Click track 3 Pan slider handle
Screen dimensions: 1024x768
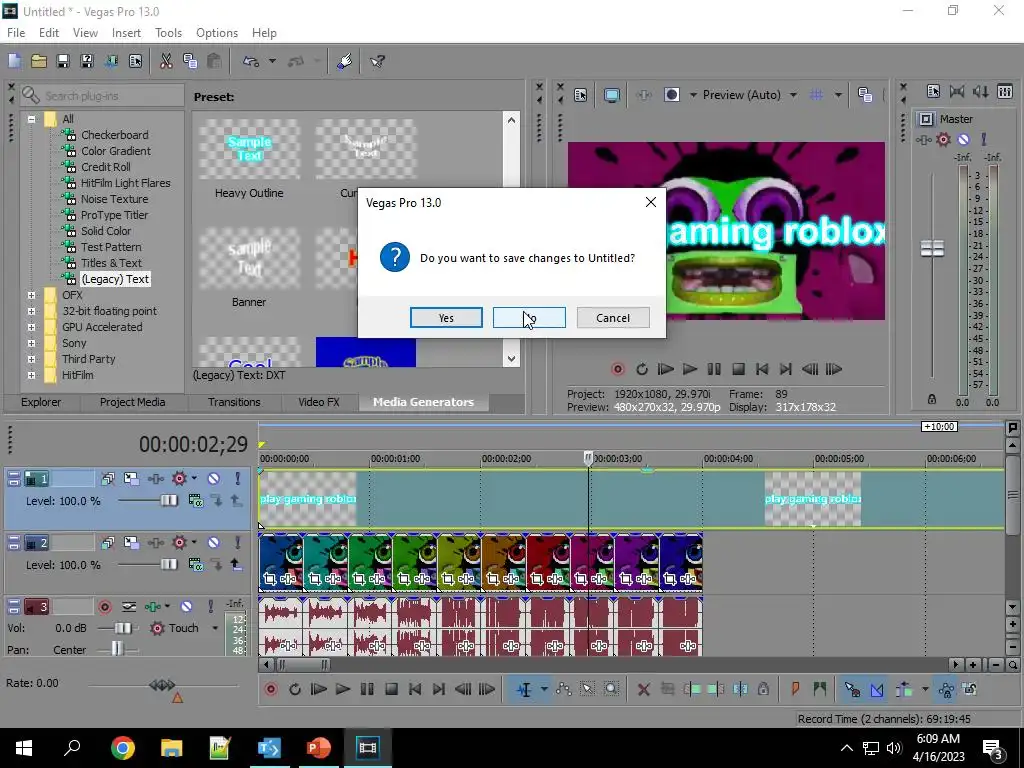117,649
